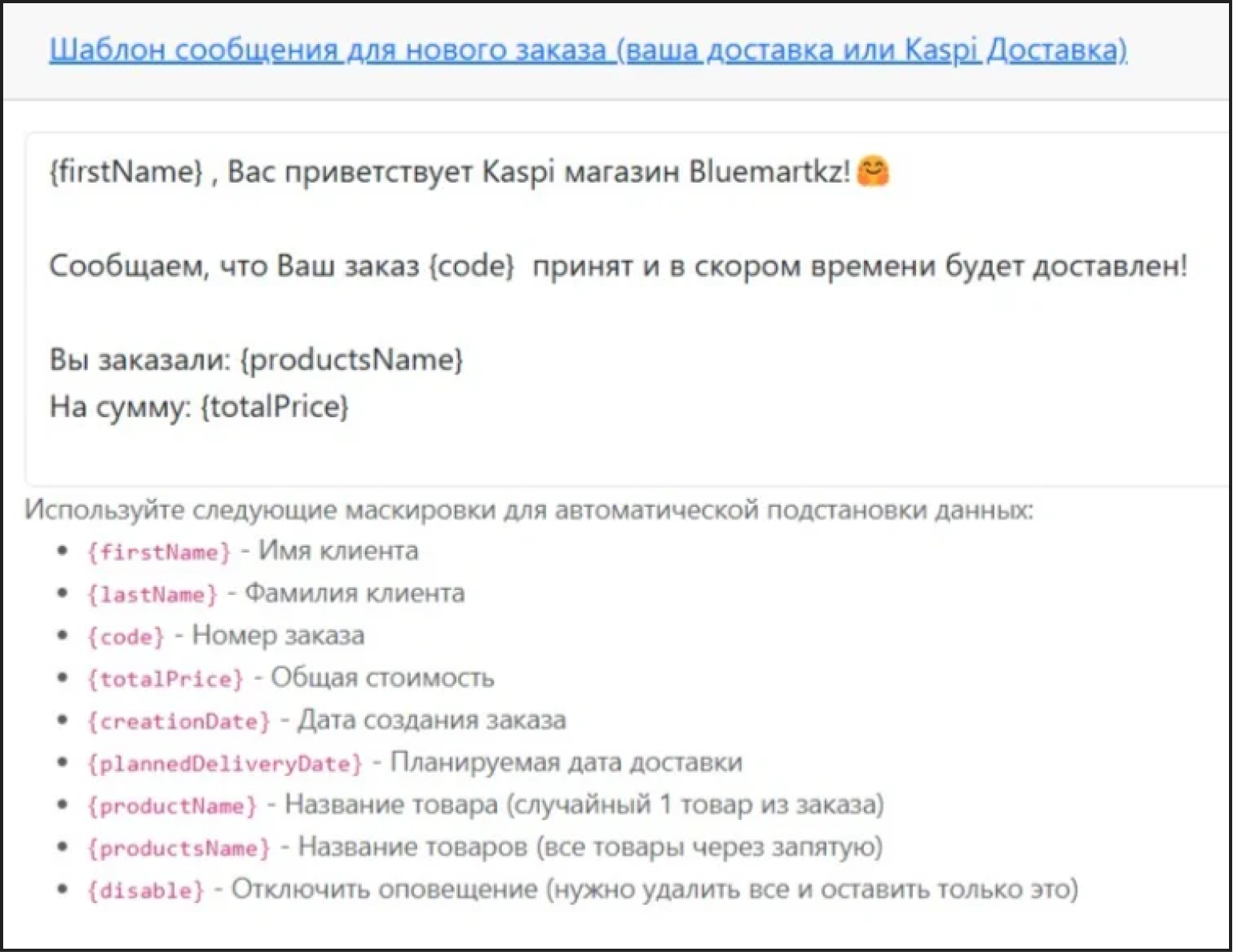Click the {creationDate} mask code
Screen dimensions: 1233x952
179,721
